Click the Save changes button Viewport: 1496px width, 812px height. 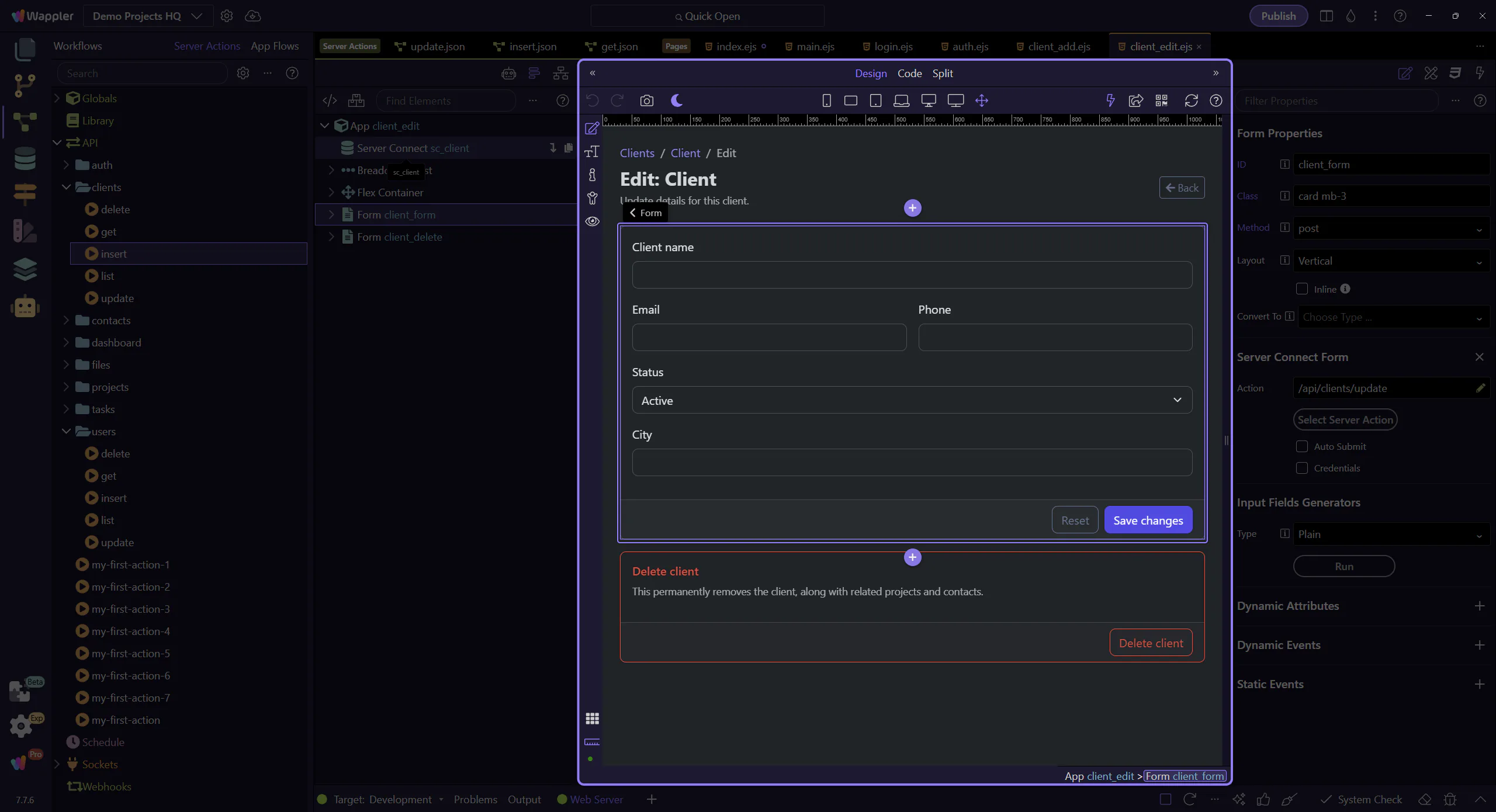tap(1148, 520)
